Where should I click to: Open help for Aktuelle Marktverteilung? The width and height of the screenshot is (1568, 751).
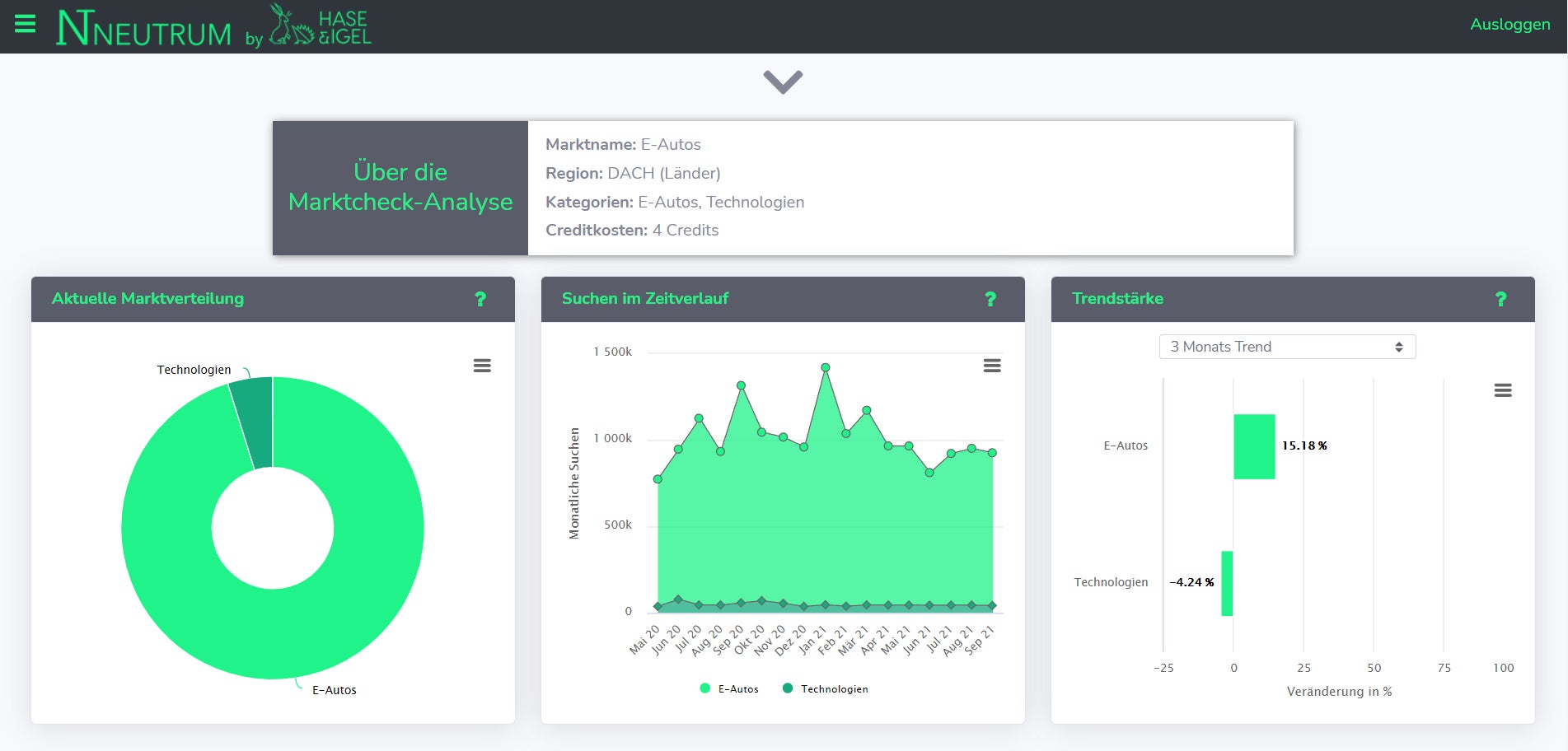[480, 299]
